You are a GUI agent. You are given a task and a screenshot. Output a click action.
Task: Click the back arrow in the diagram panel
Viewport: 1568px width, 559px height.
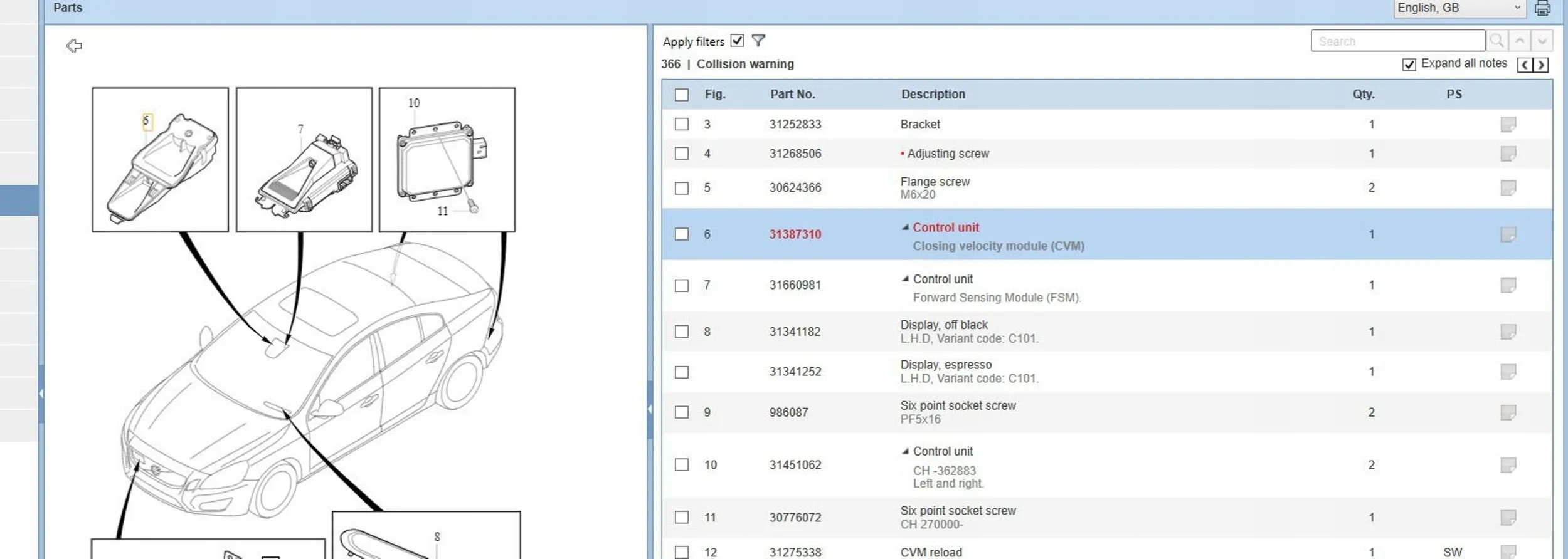pyautogui.click(x=74, y=46)
